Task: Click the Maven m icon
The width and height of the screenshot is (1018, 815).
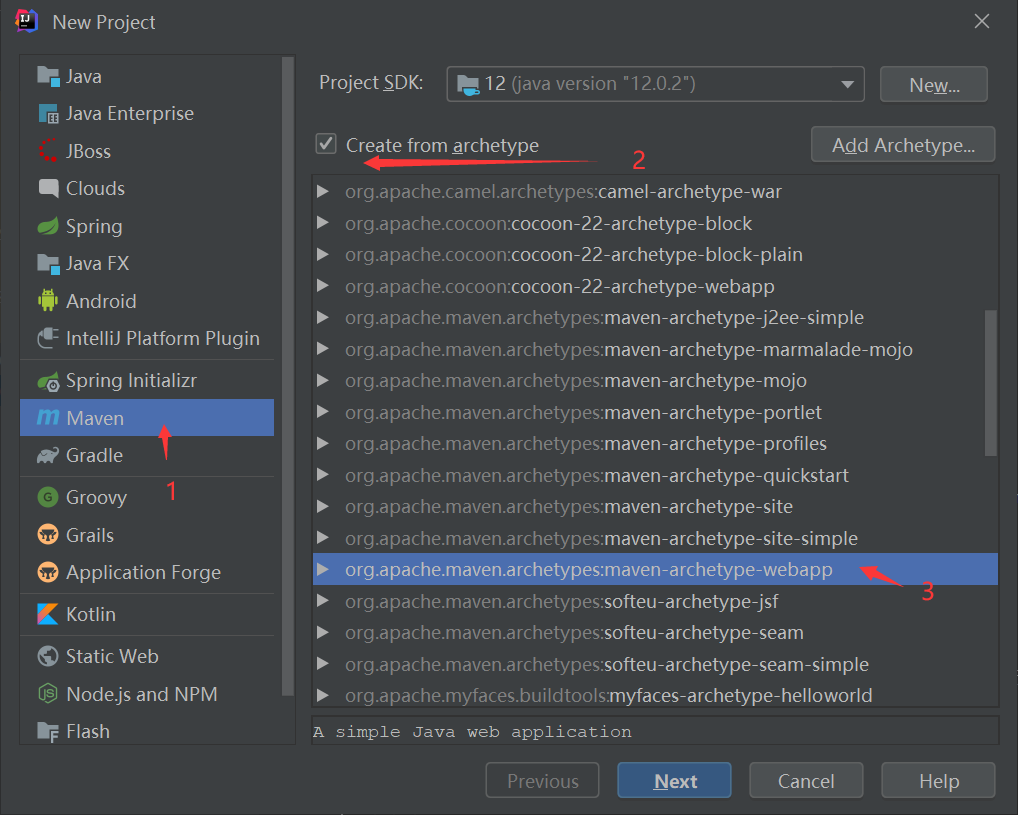Action: click(48, 417)
